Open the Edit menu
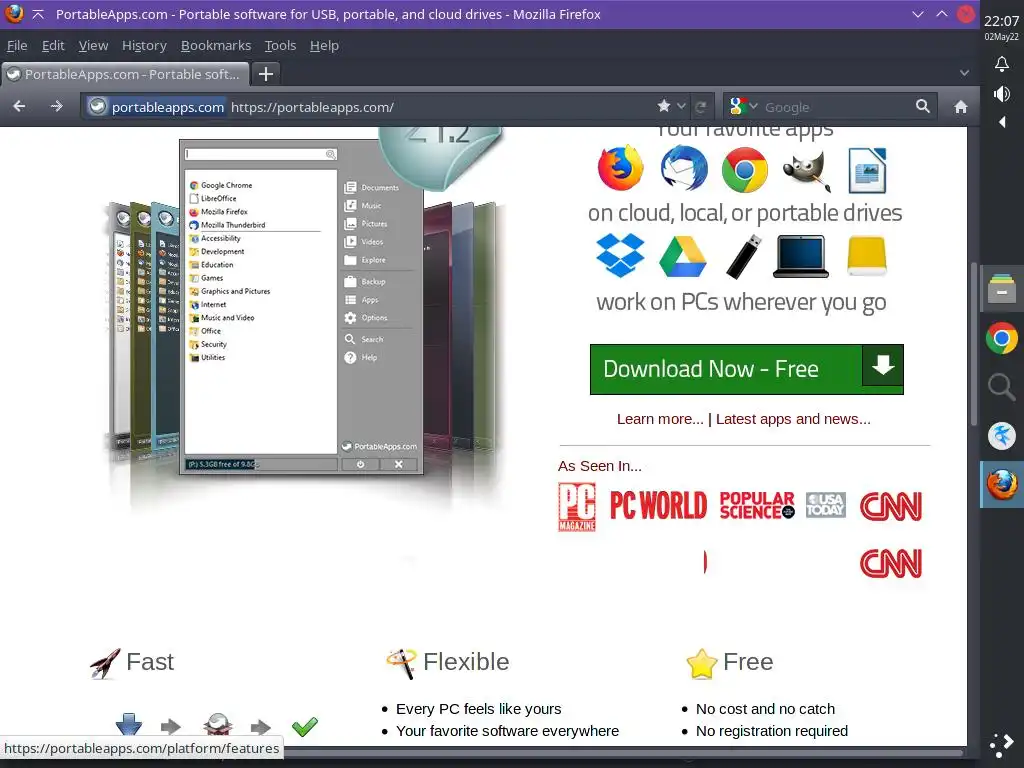This screenshot has width=1024, height=768. [53, 46]
